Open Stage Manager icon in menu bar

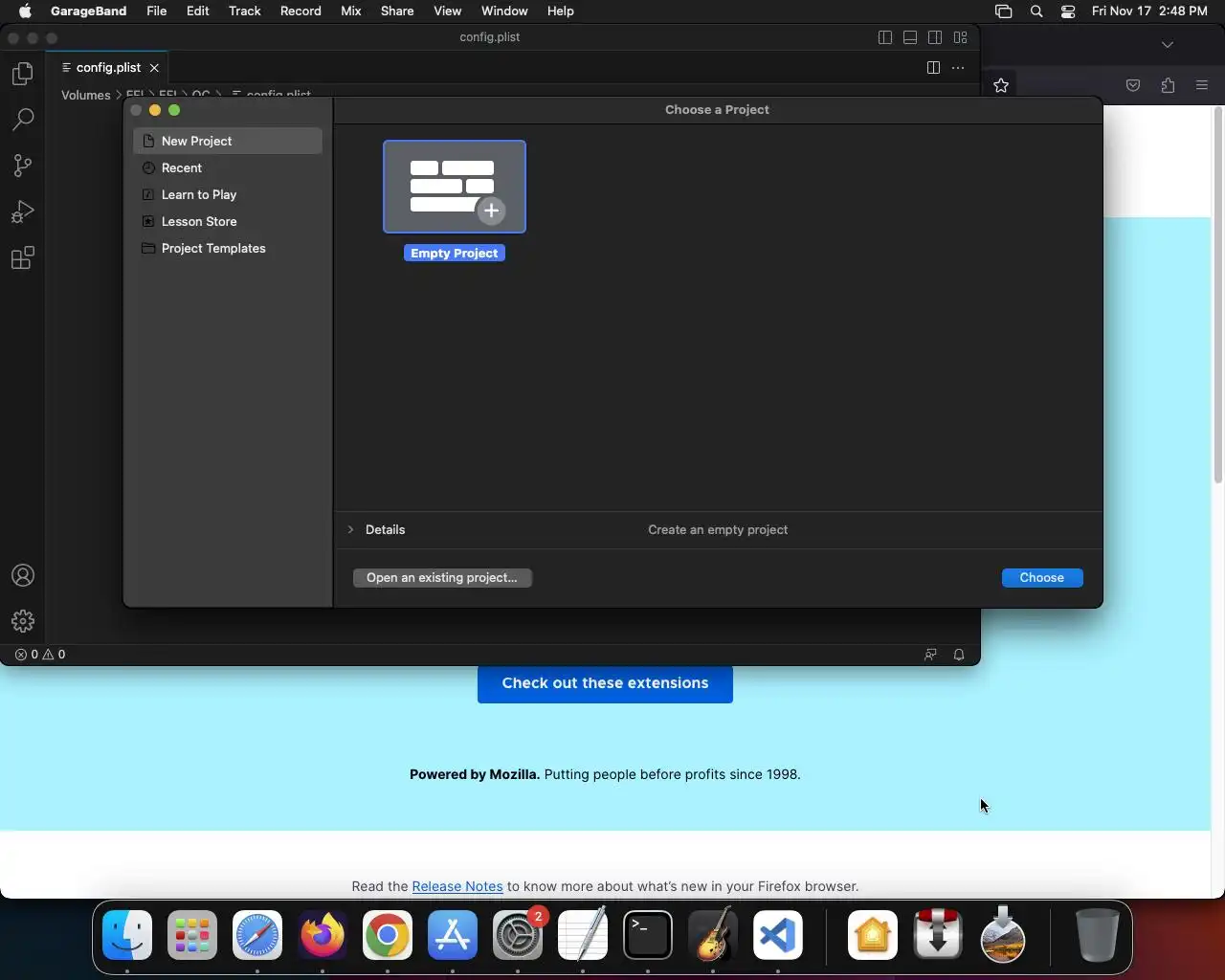coord(1004,11)
